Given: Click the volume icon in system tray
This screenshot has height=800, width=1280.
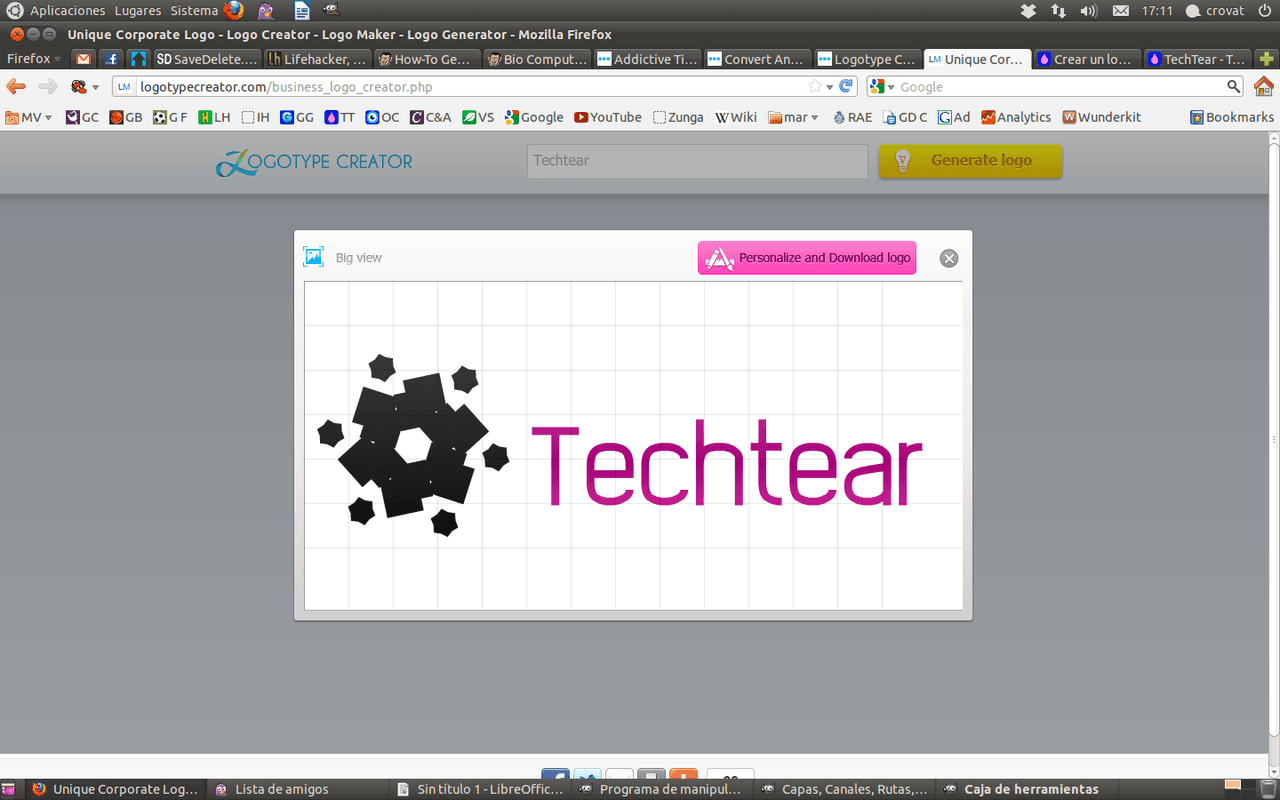Looking at the screenshot, I should [1089, 11].
